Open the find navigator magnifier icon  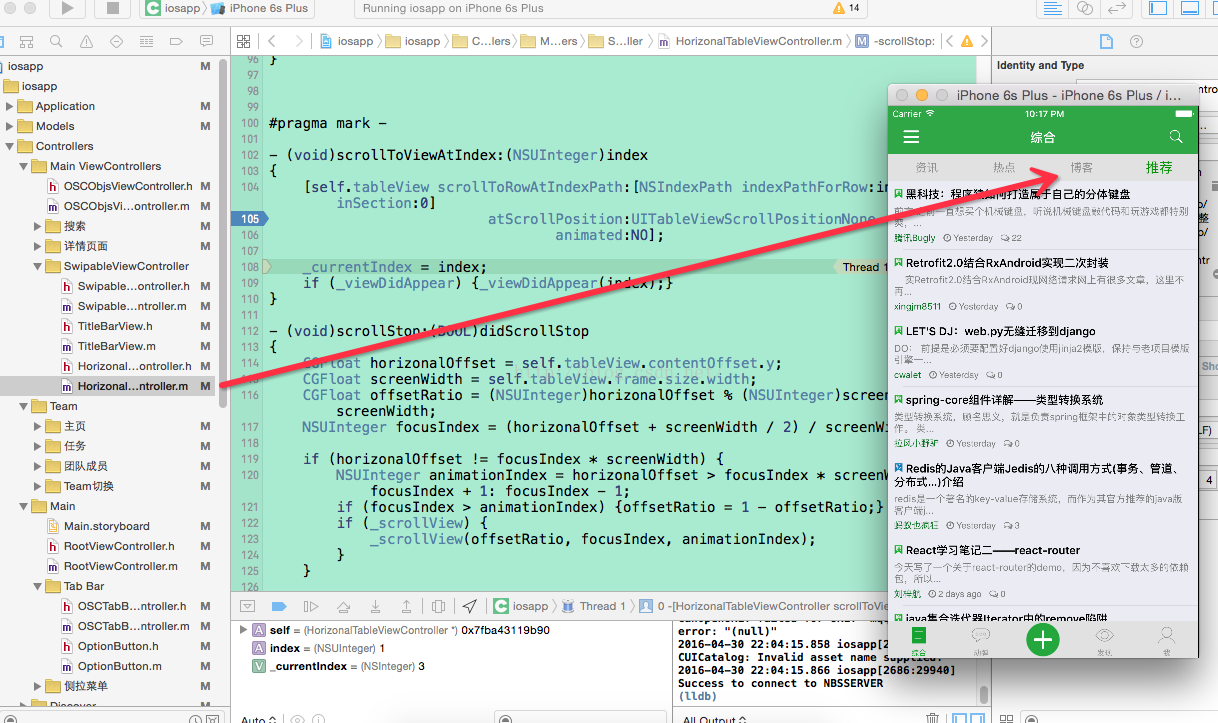coord(56,41)
